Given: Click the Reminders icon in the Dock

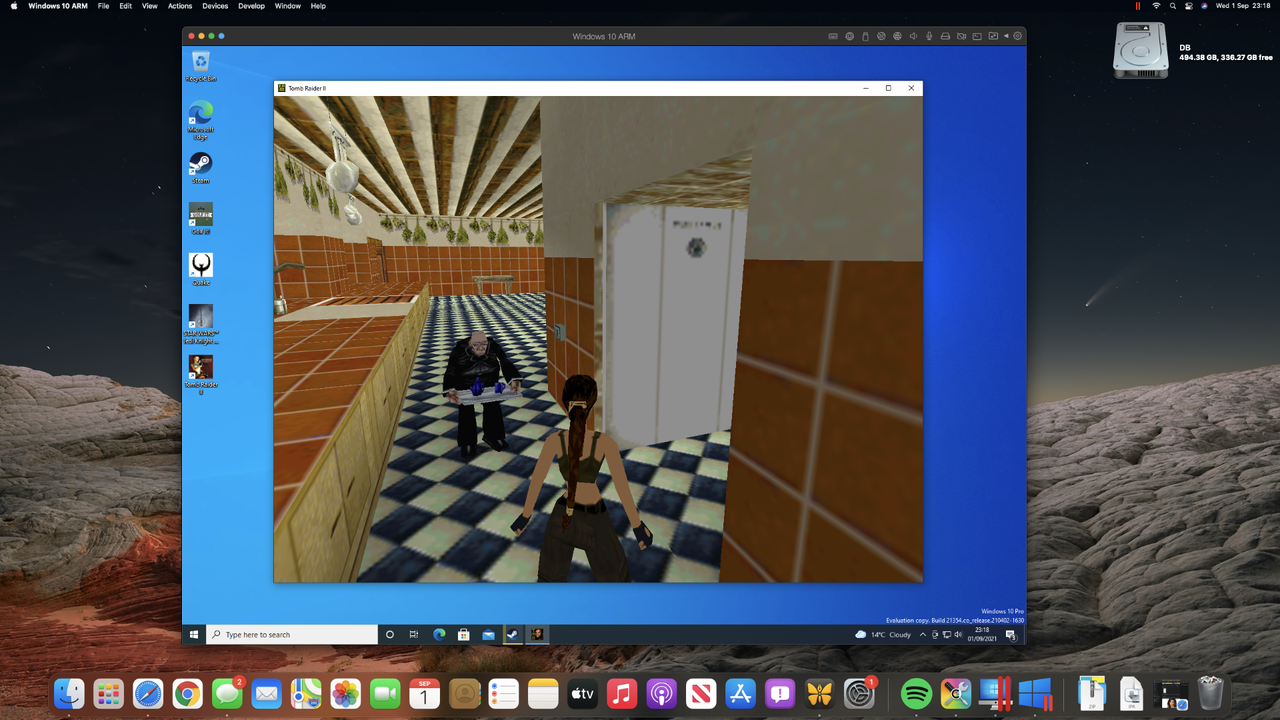Looking at the screenshot, I should coord(504,693).
